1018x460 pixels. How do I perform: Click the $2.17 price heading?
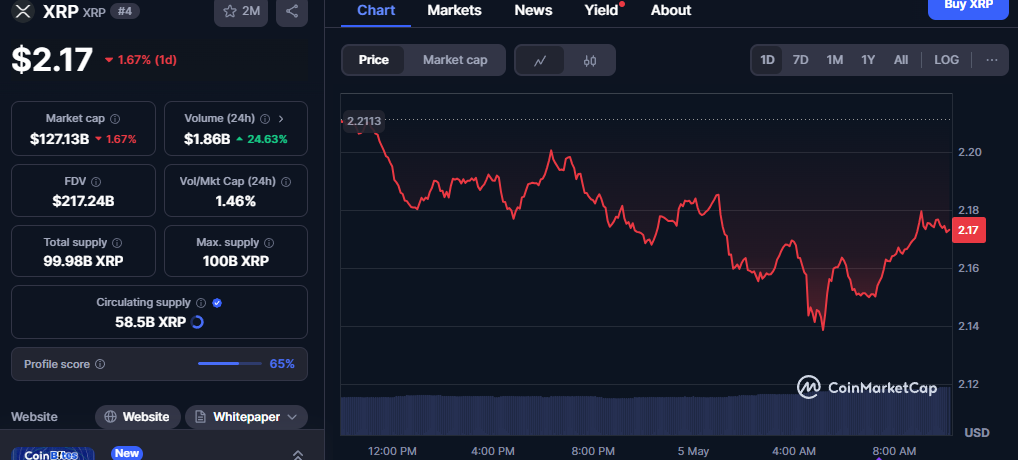[x=53, y=60]
